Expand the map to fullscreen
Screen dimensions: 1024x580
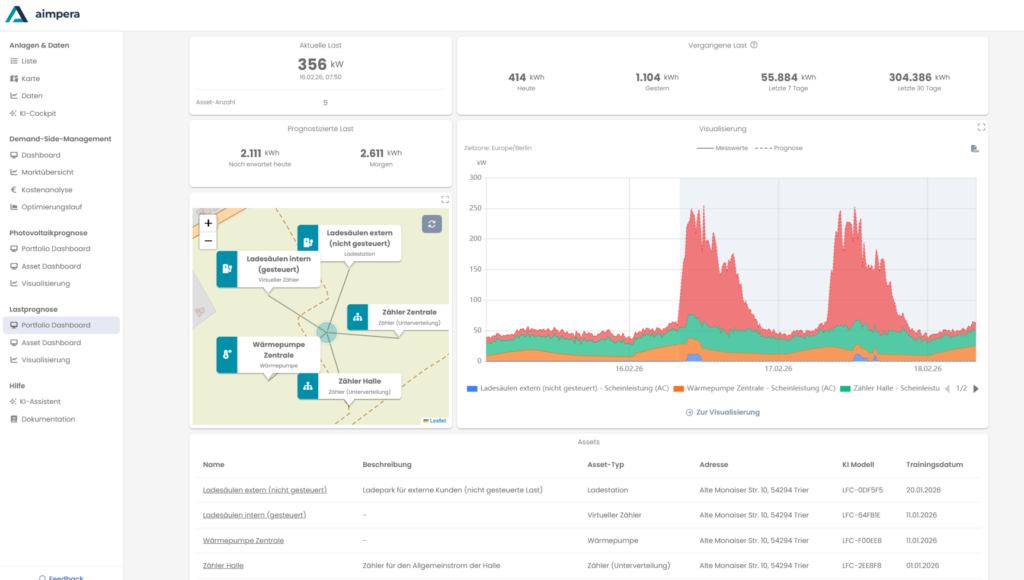(x=445, y=199)
